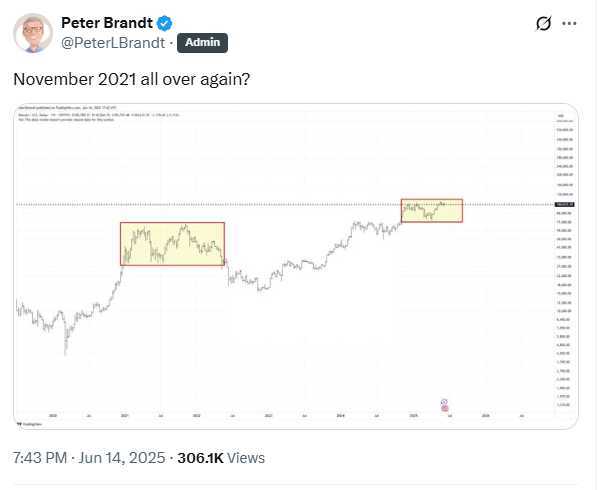Click the red event marker above time axis
598x490 pixels.
(445, 408)
